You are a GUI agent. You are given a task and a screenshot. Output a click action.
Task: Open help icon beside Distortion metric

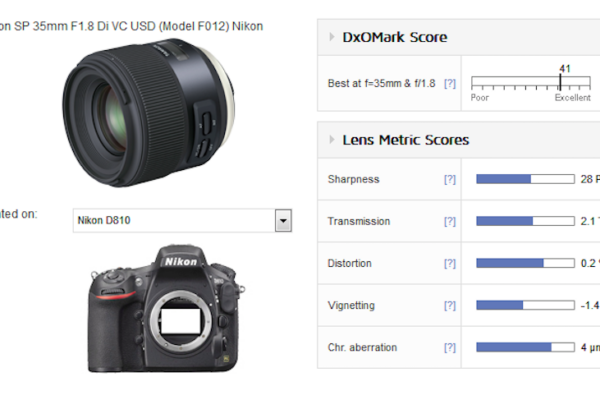click(450, 263)
